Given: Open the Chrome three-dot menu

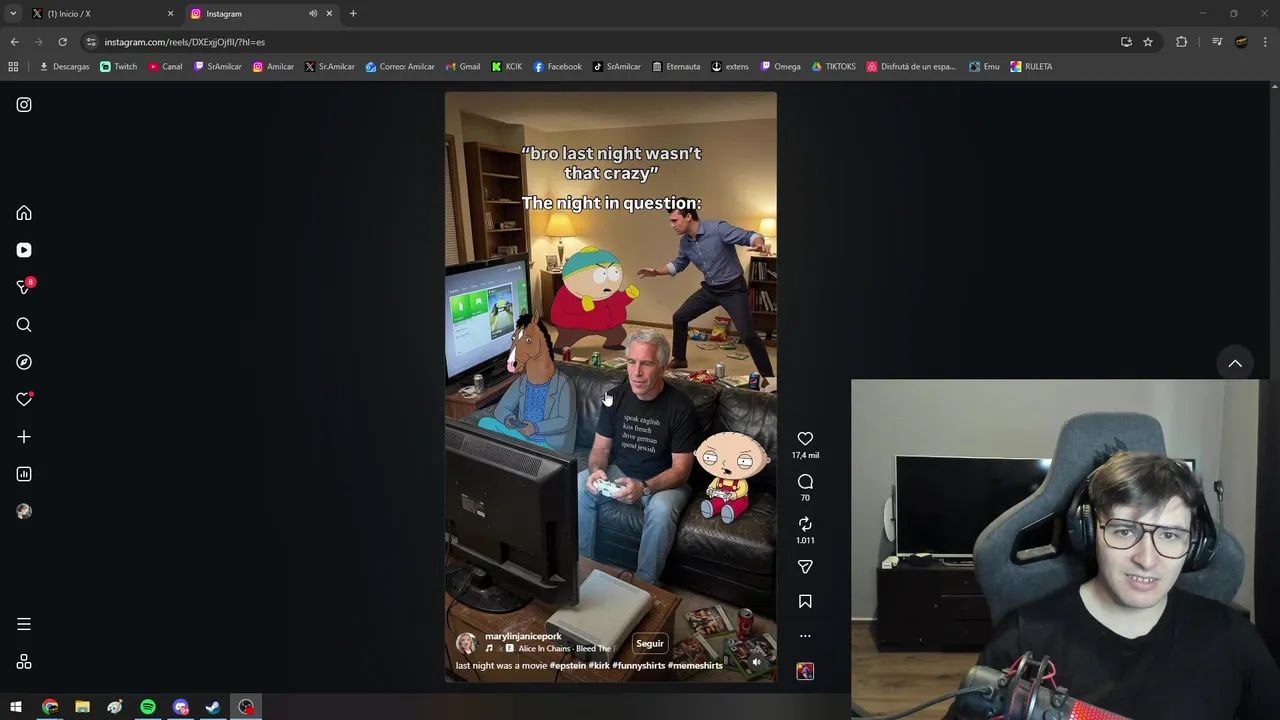Looking at the screenshot, I should (x=1266, y=42).
